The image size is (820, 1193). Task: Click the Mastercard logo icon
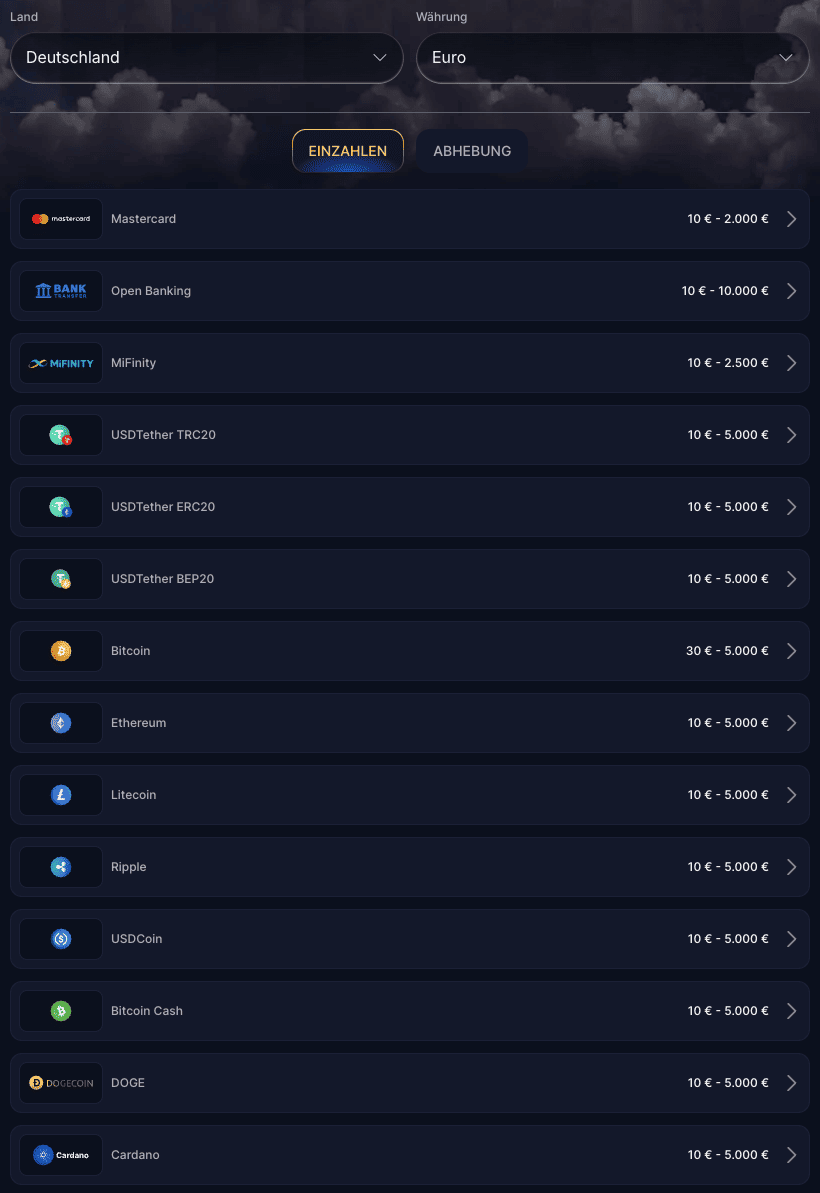(x=61, y=219)
